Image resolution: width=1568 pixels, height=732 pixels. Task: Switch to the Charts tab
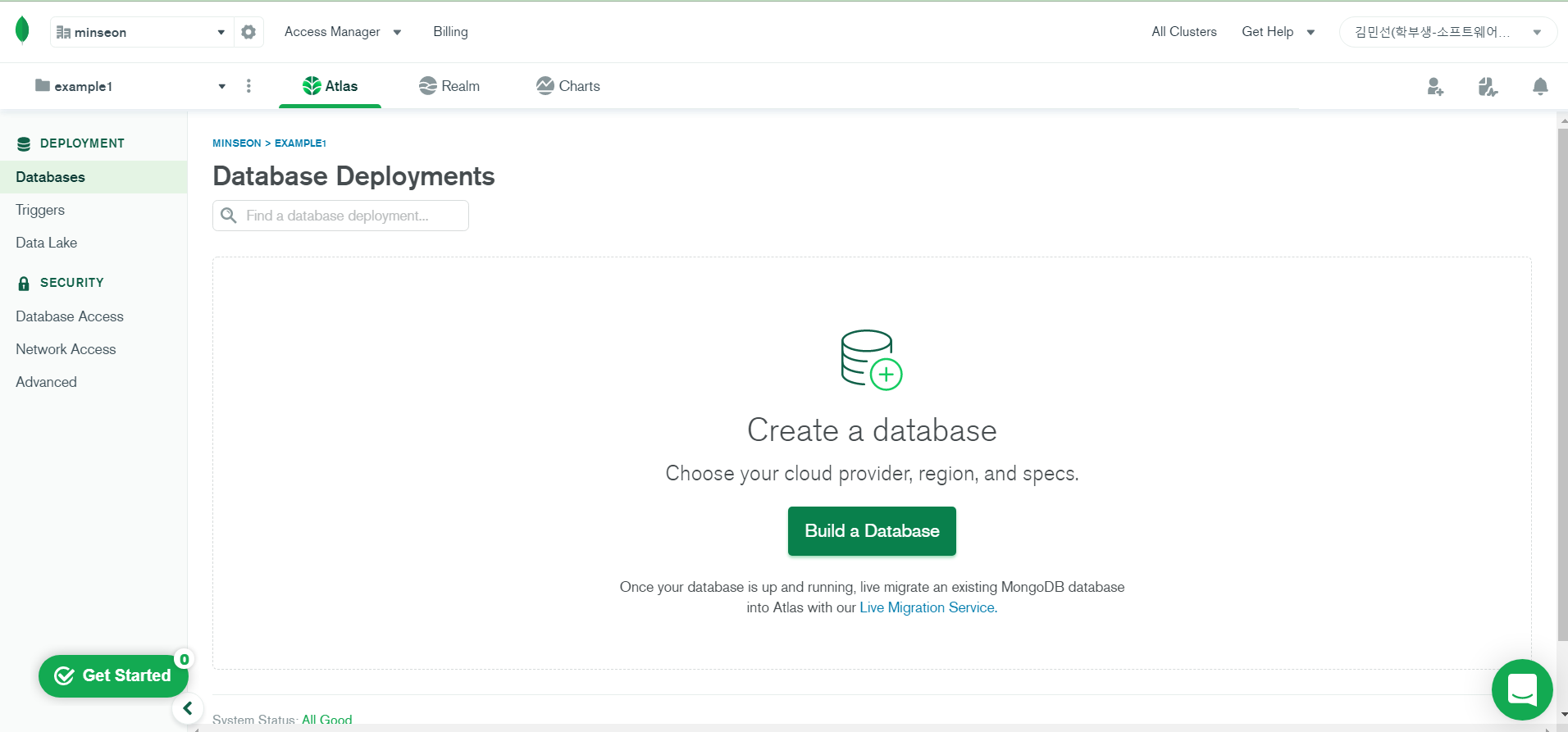pyautogui.click(x=568, y=86)
